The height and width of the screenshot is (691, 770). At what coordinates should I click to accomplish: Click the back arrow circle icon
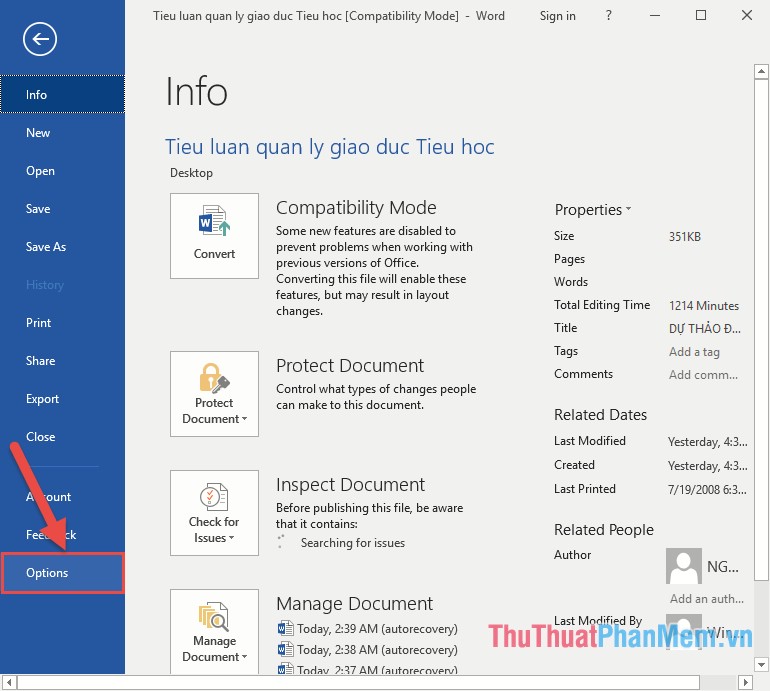click(x=40, y=39)
